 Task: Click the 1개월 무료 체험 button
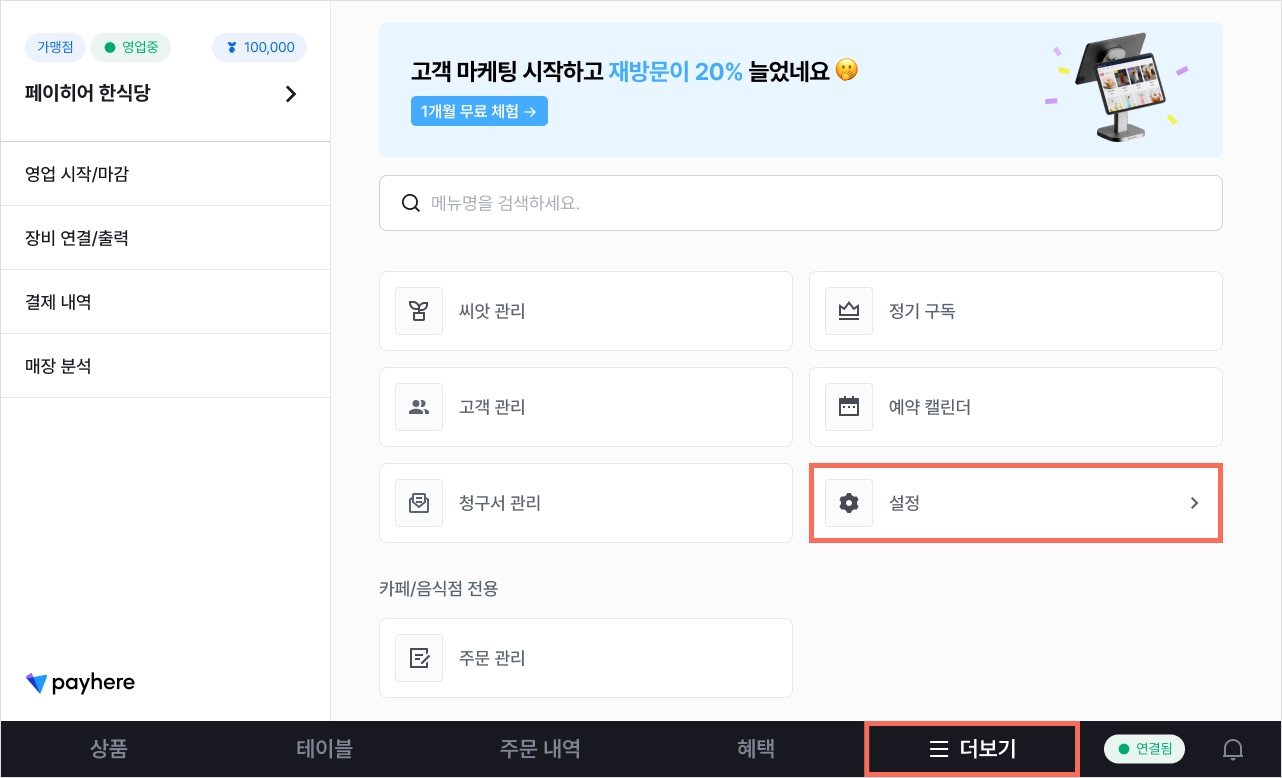point(479,111)
